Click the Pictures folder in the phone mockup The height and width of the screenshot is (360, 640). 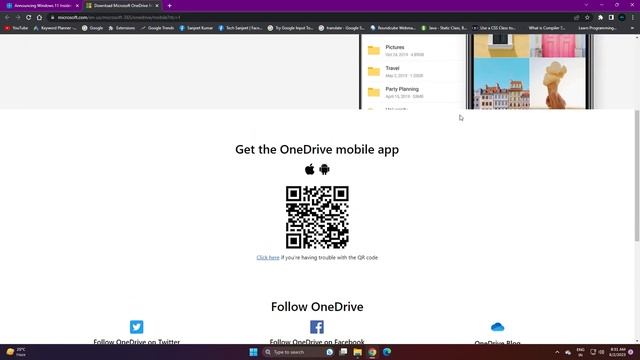tap(396, 50)
